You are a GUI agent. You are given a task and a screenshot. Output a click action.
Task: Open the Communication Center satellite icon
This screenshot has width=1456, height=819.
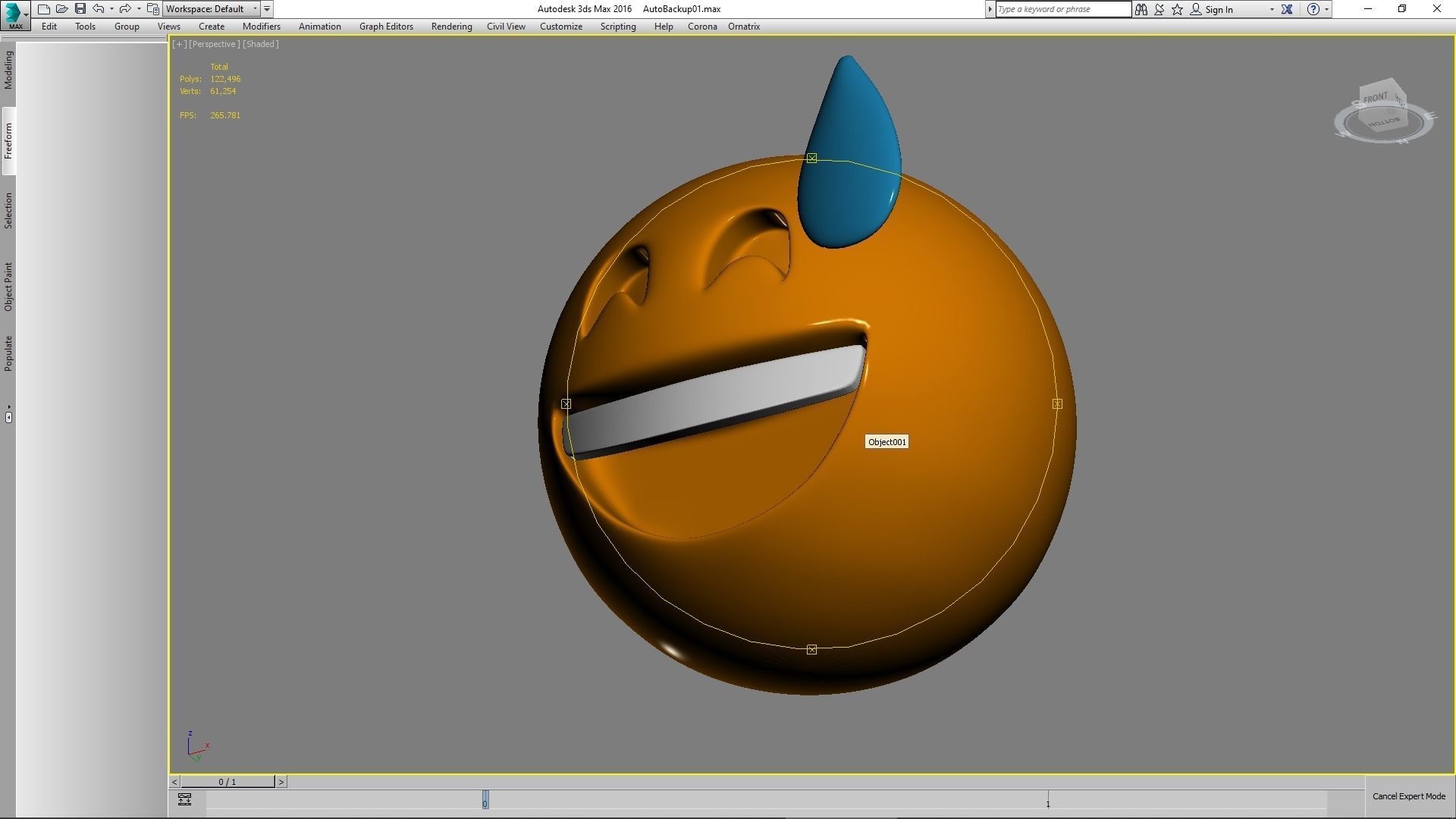(1159, 9)
